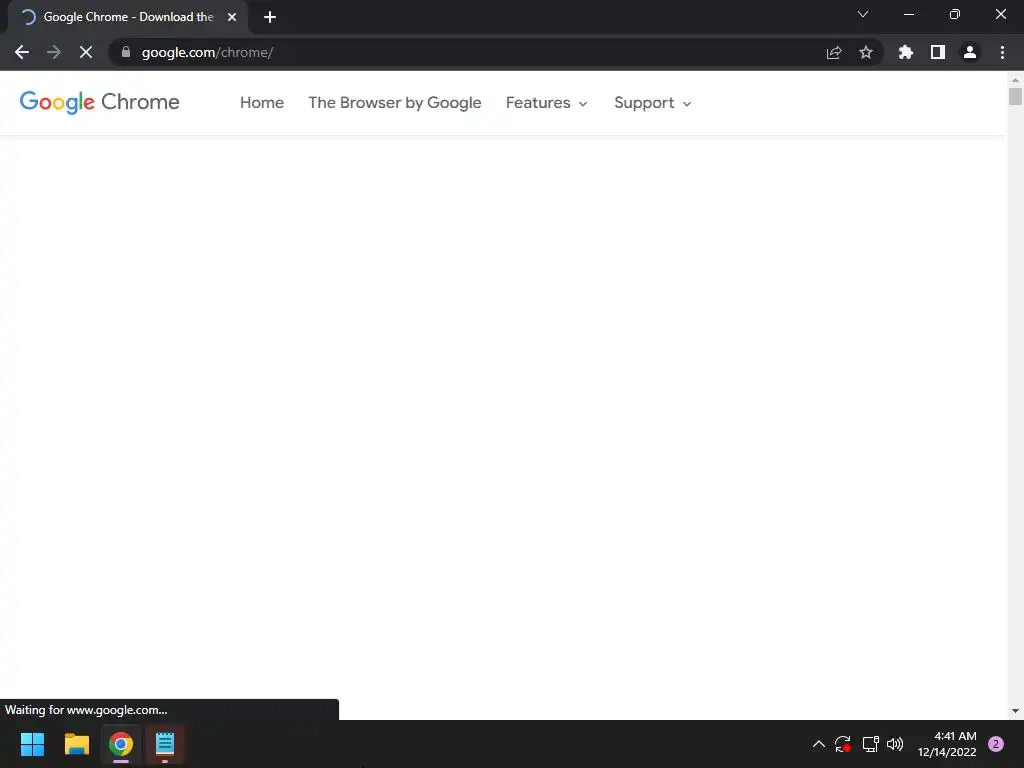Image resolution: width=1024 pixels, height=768 pixels.
Task: Open the tab search chevron
Action: 863,14
